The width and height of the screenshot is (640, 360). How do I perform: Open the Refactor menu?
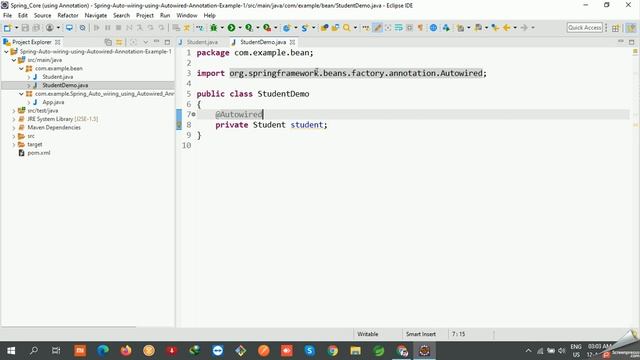pyautogui.click(x=68, y=16)
